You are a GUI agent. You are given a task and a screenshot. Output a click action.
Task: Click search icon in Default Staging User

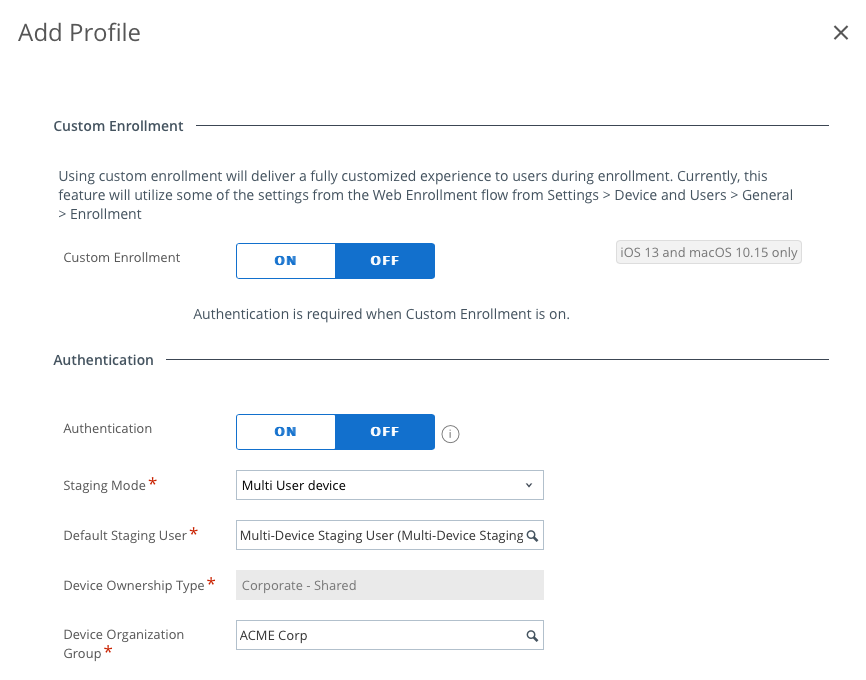click(533, 536)
